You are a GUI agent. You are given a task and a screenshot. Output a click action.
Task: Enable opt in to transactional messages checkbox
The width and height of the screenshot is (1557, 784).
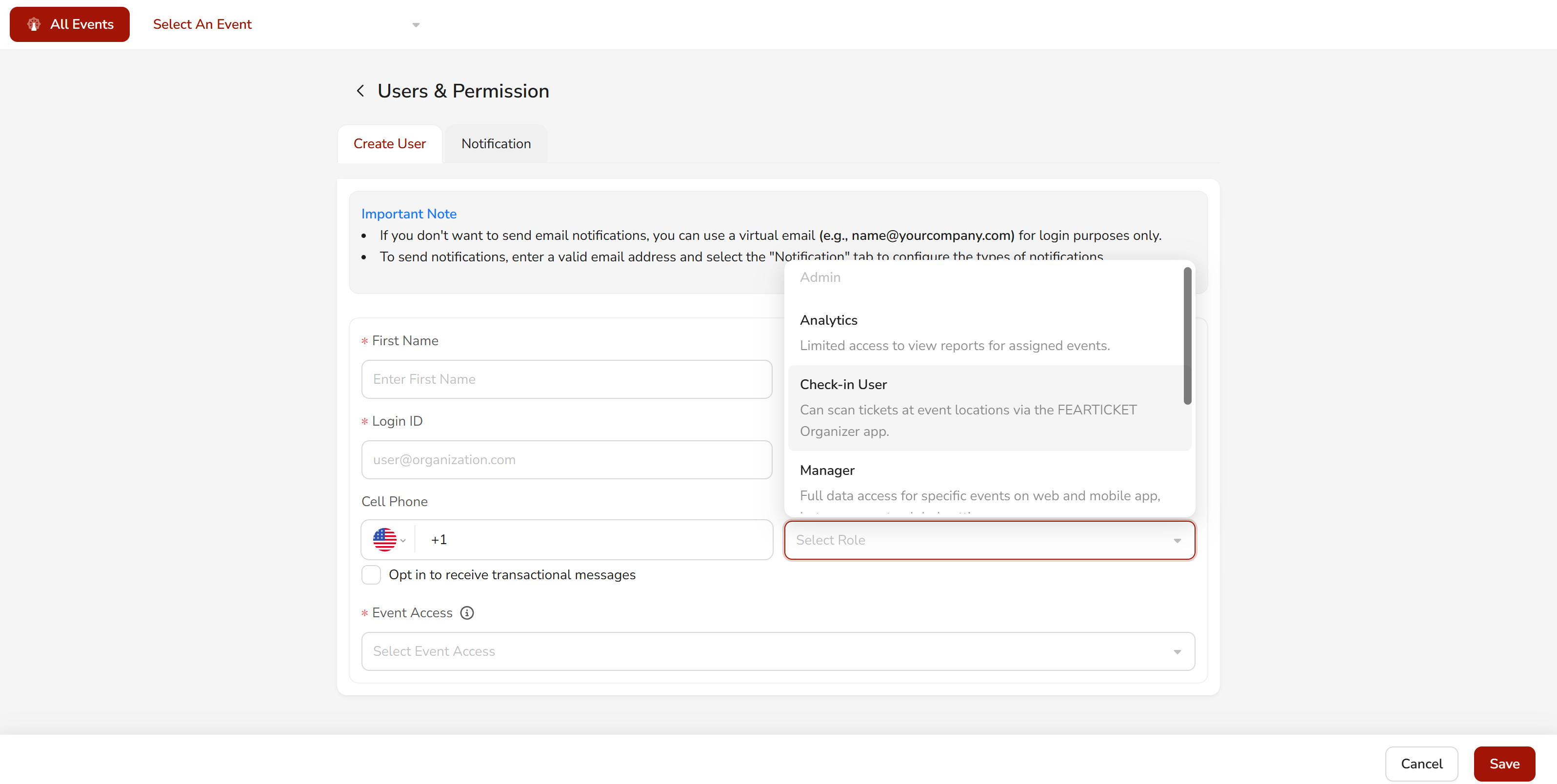click(x=371, y=574)
